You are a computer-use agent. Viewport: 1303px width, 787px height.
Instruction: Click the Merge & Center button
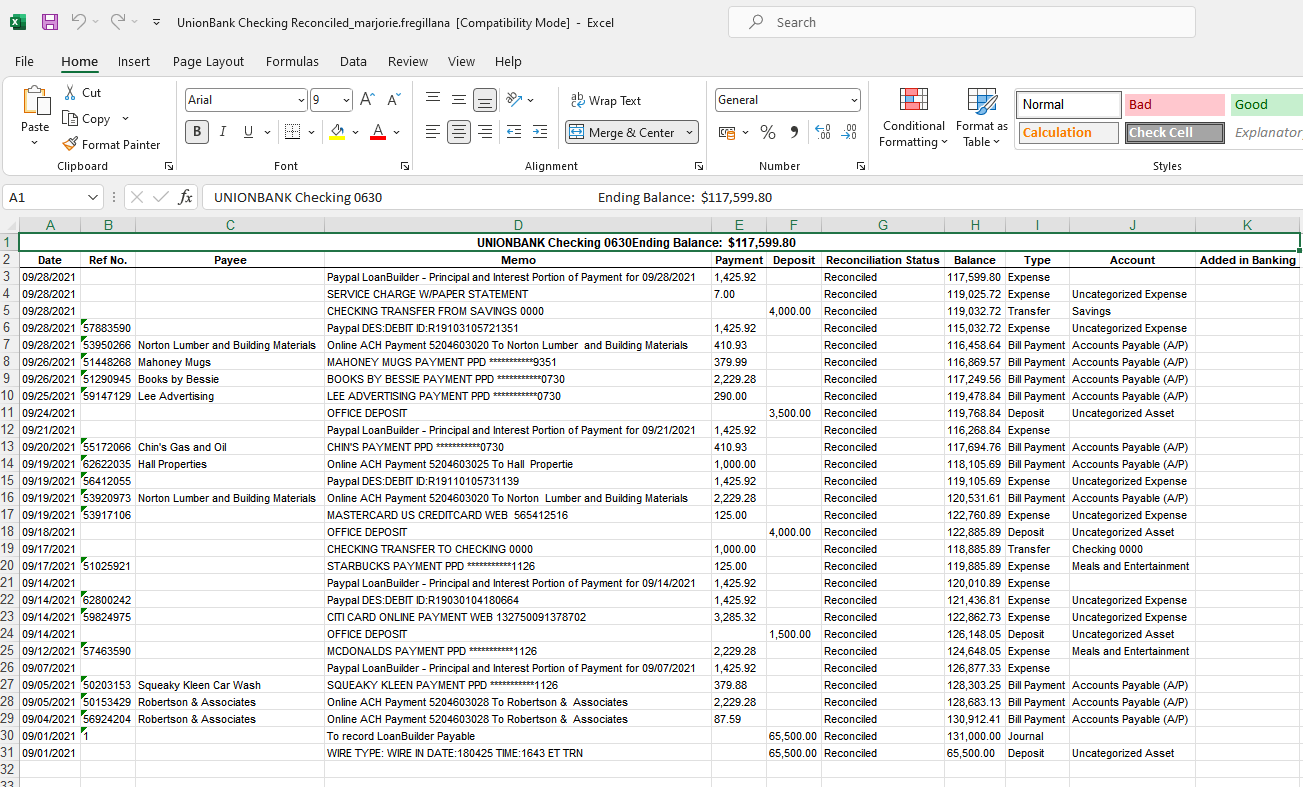(x=624, y=132)
